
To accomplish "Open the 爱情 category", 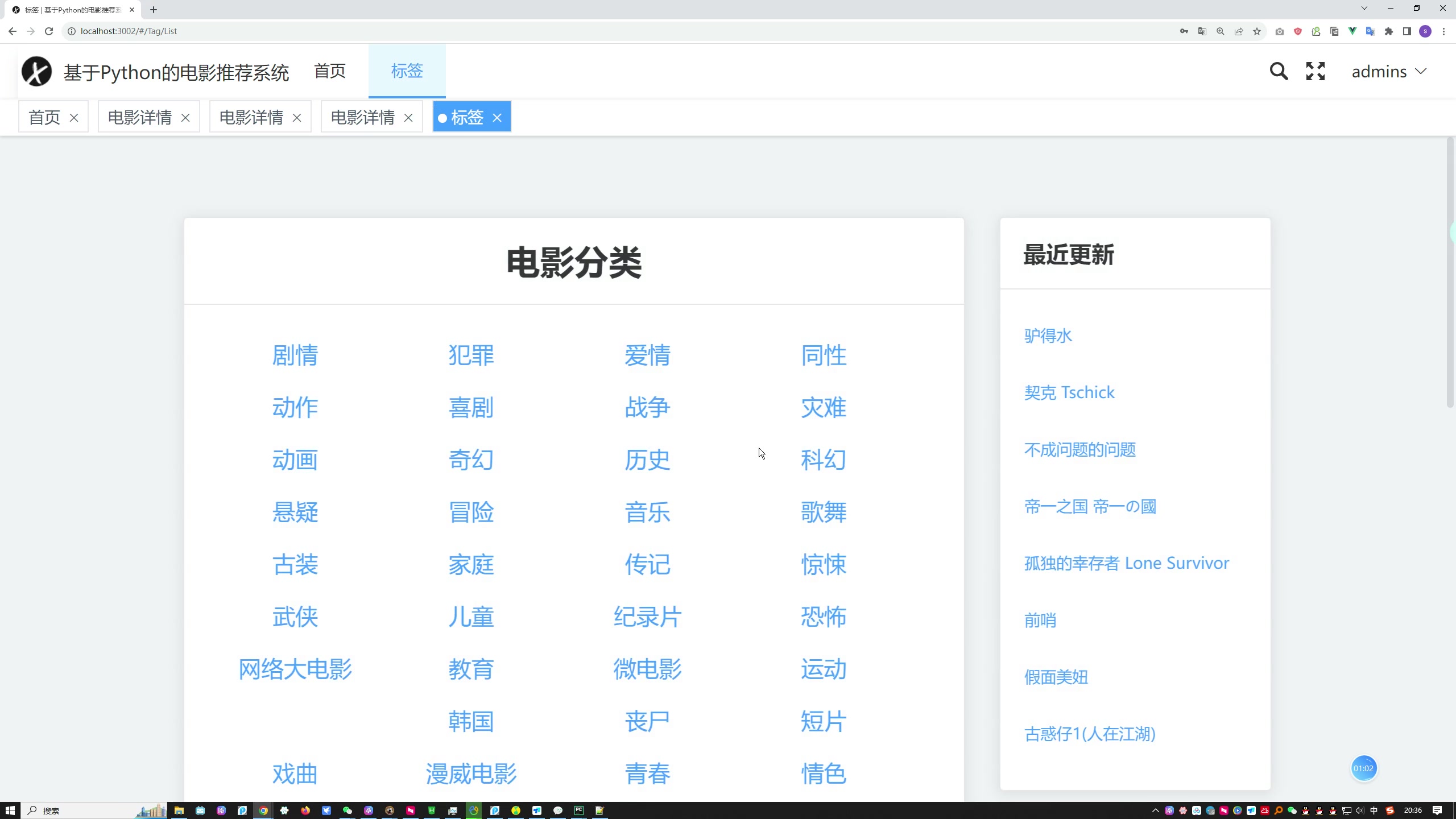I will click(x=647, y=355).
